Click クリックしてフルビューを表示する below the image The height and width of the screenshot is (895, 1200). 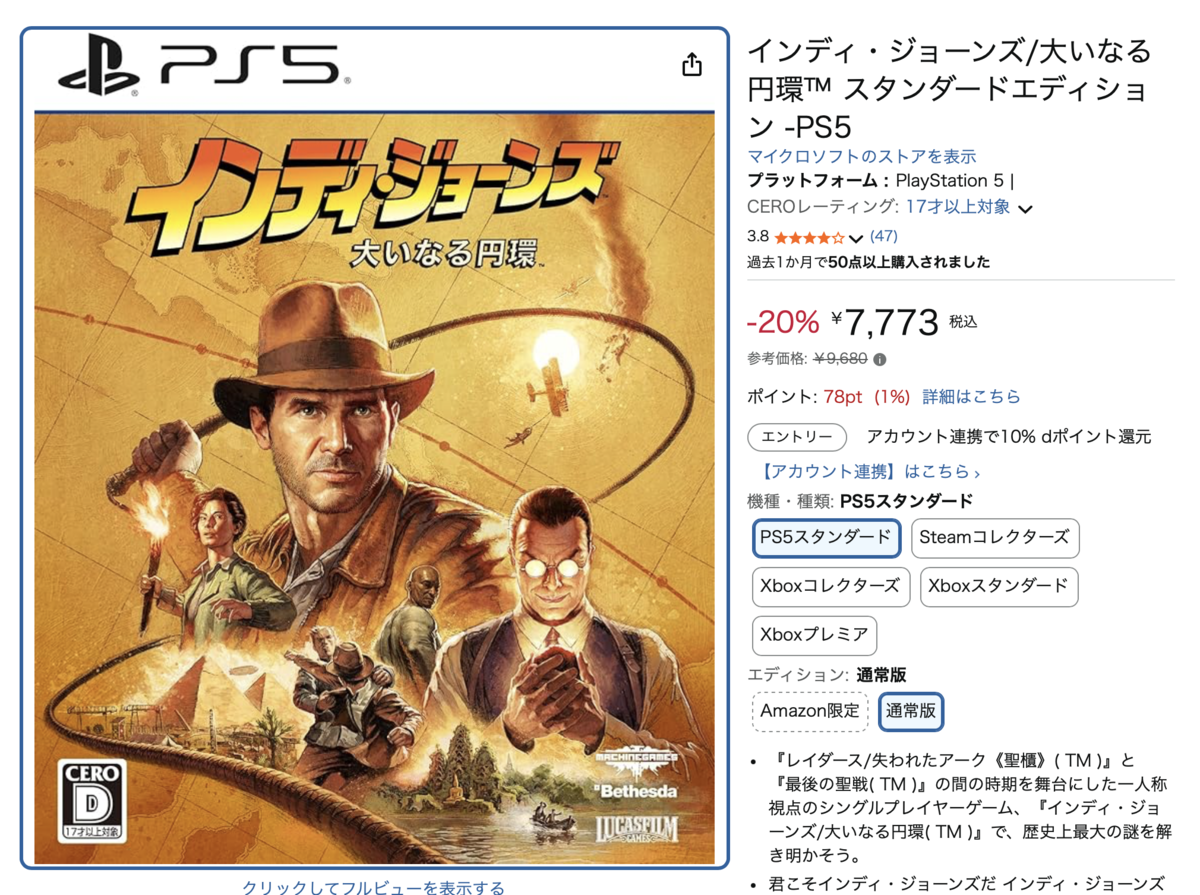click(373, 886)
